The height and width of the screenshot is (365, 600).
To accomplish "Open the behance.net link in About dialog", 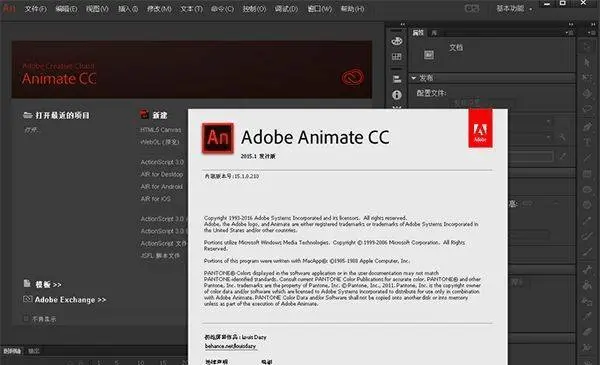I will click(230, 346).
